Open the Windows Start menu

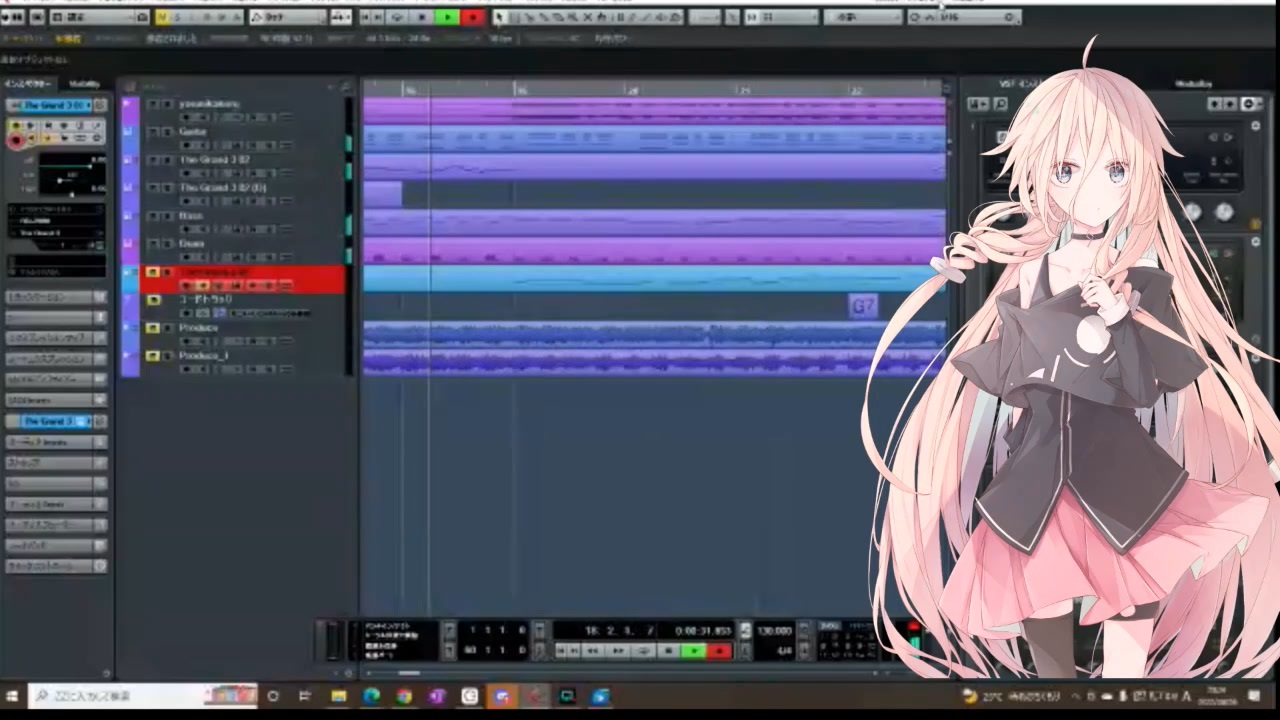click(x=13, y=696)
